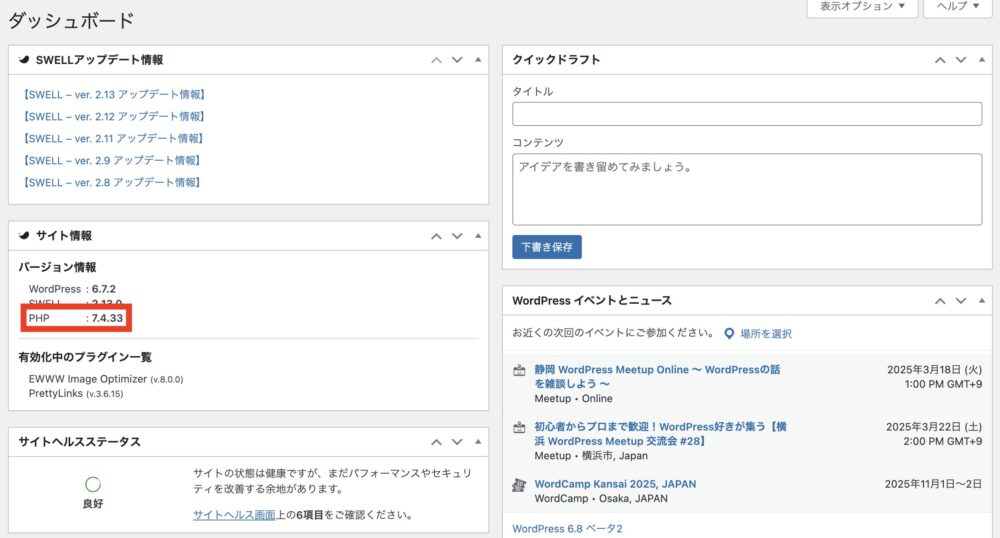
Task: Move クイックドラフト panel up
Action: pos(940,60)
